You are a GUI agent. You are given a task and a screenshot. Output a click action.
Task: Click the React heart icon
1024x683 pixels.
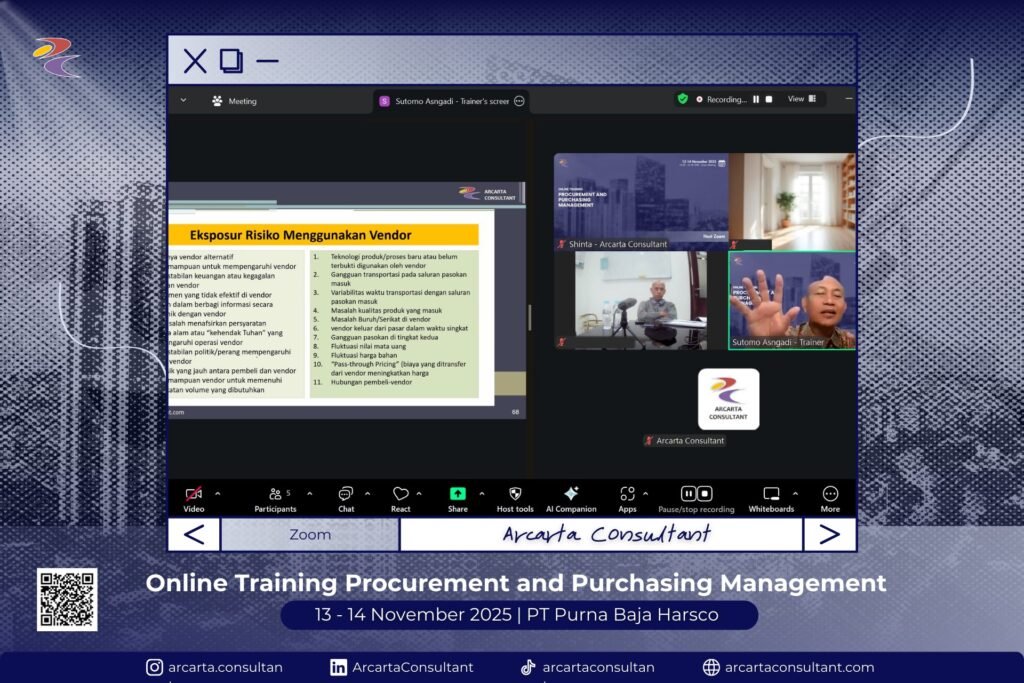(x=401, y=494)
